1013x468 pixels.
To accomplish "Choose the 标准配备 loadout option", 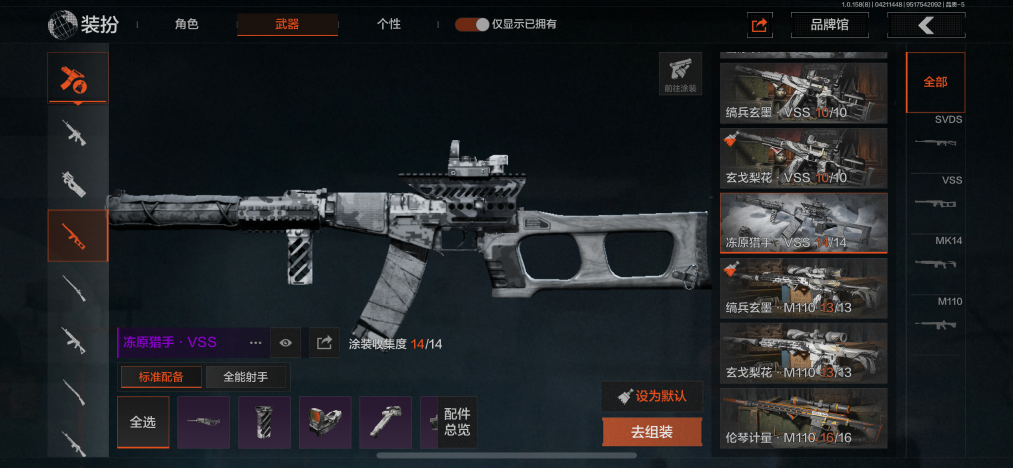I will pyautogui.click(x=161, y=377).
